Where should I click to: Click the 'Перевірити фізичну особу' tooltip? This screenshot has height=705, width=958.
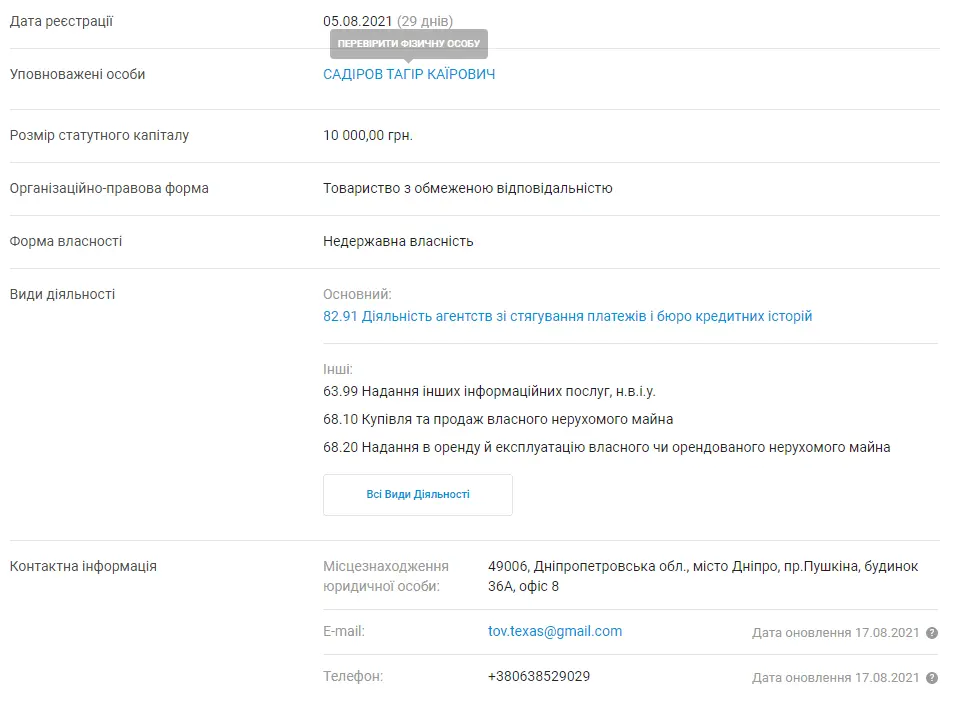point(409,44)
